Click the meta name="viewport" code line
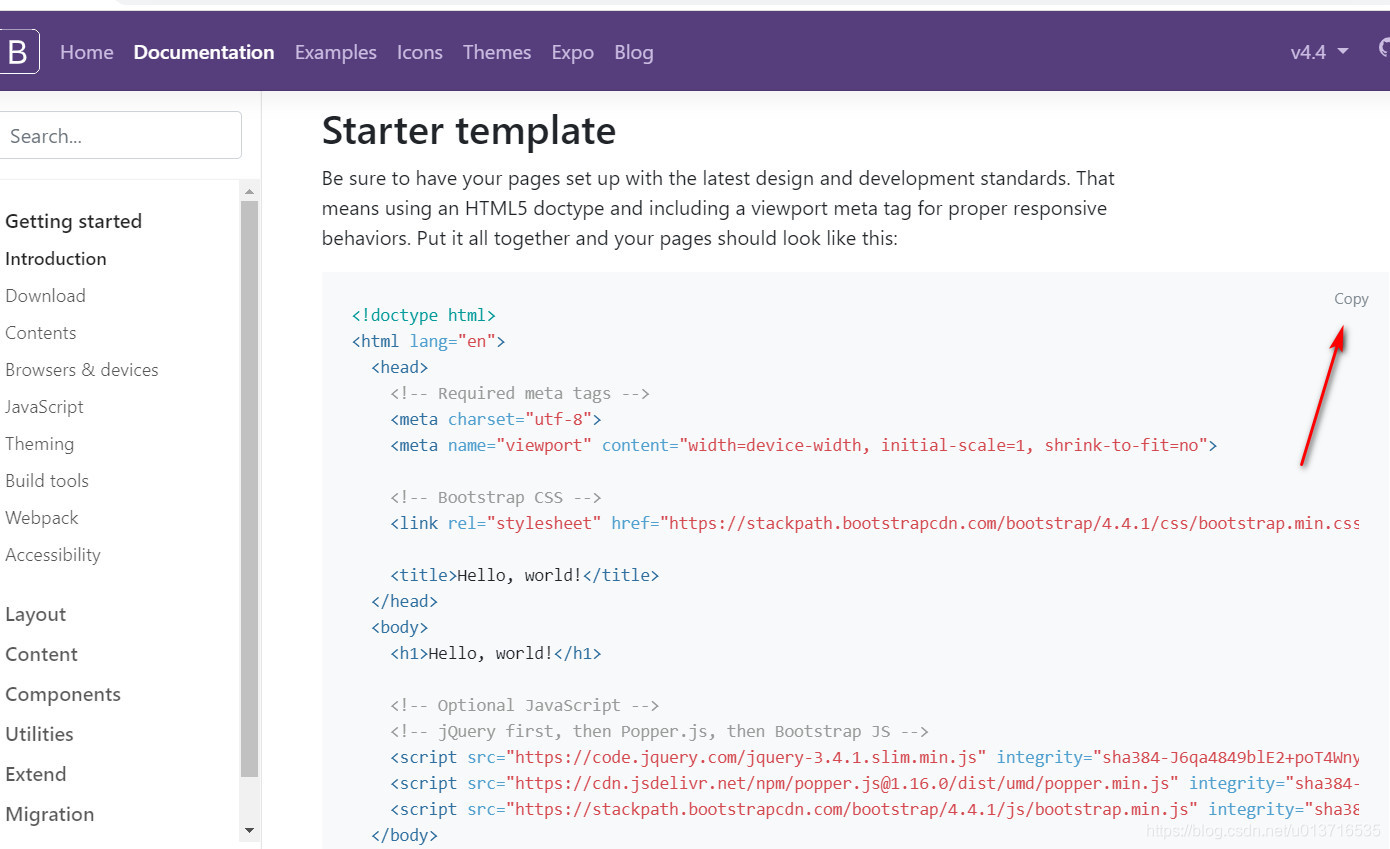Viewport: 1390px width, 849px height. [x=804, y=445]
